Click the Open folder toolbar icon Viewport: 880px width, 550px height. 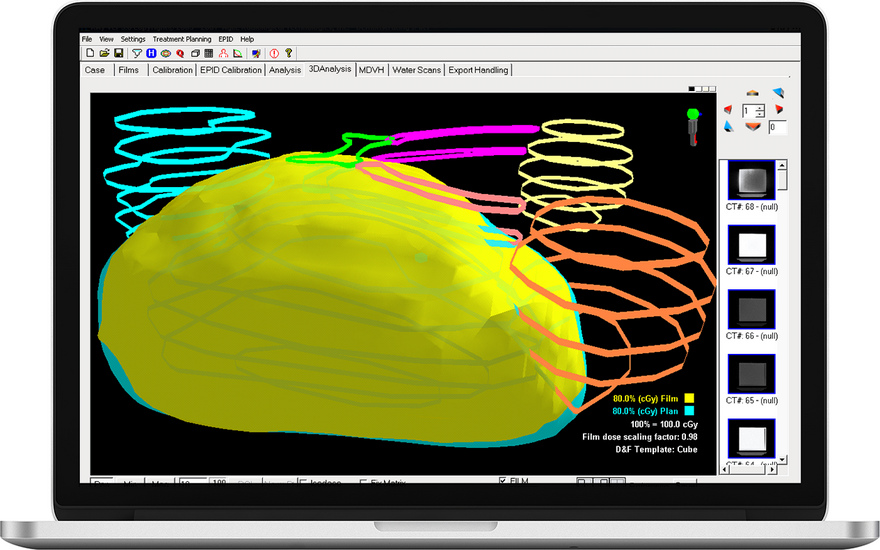104,53
